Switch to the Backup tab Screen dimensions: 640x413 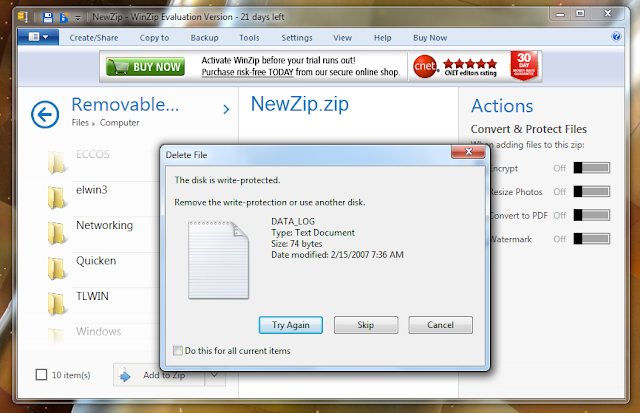pyautogui.click(x=204, y=38)
